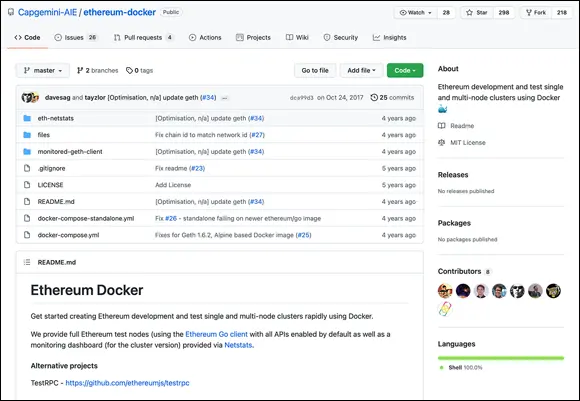Open the eth-netstats folder icon
The width and height of the screenshot is (580, 401).
(x=27, y=118)
